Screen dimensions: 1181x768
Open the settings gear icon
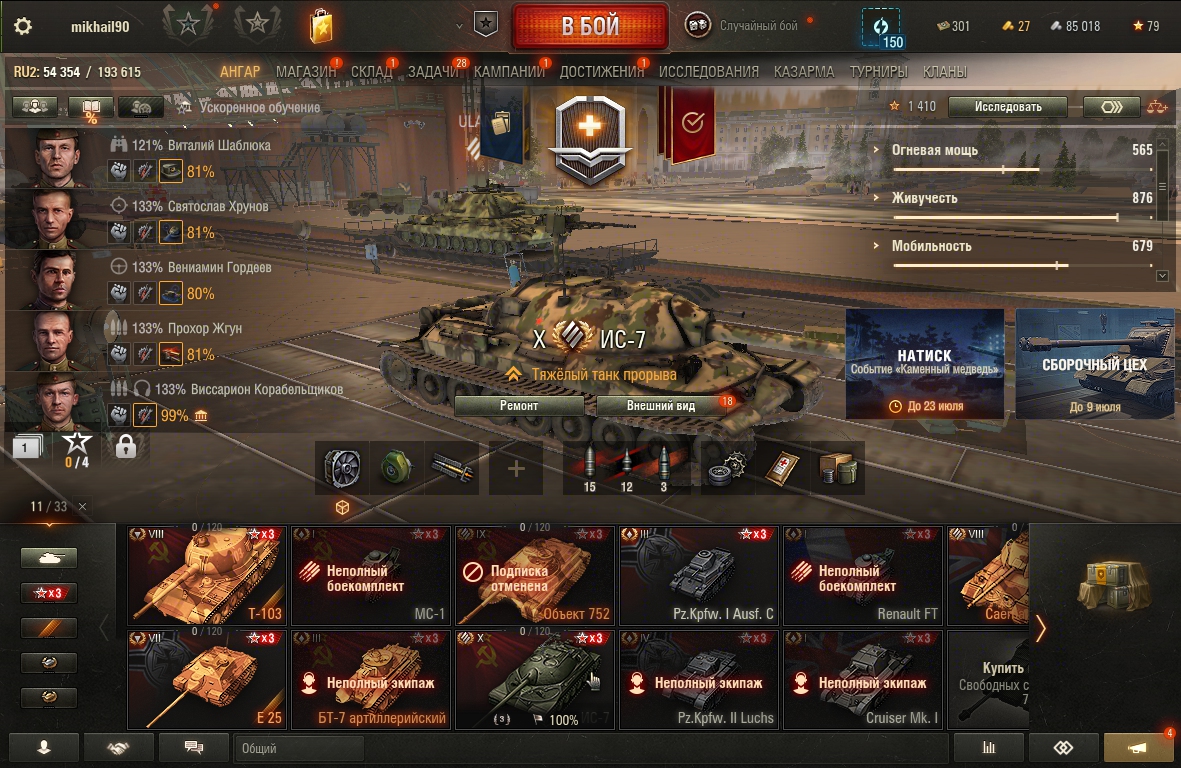(x=23, y=26)
